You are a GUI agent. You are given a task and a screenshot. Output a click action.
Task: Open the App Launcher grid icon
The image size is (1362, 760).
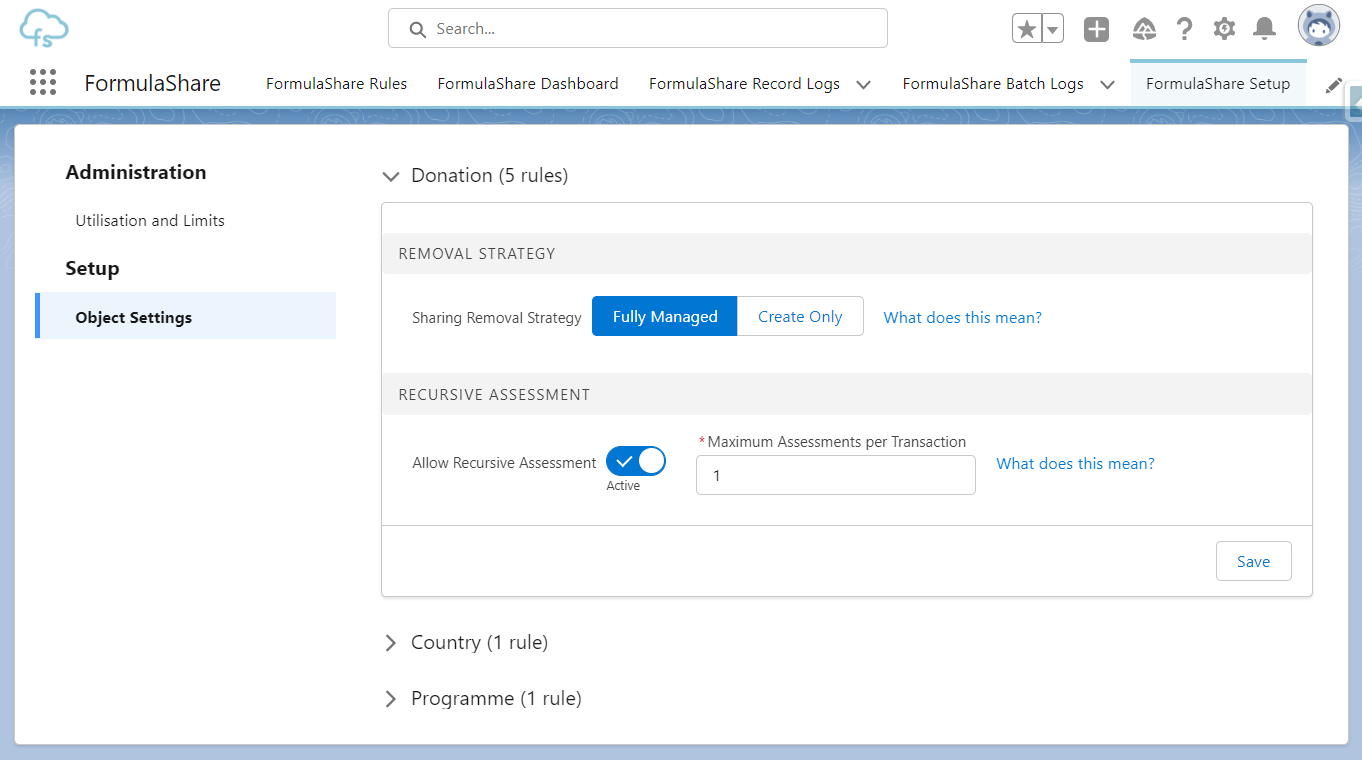click(43, 81)
